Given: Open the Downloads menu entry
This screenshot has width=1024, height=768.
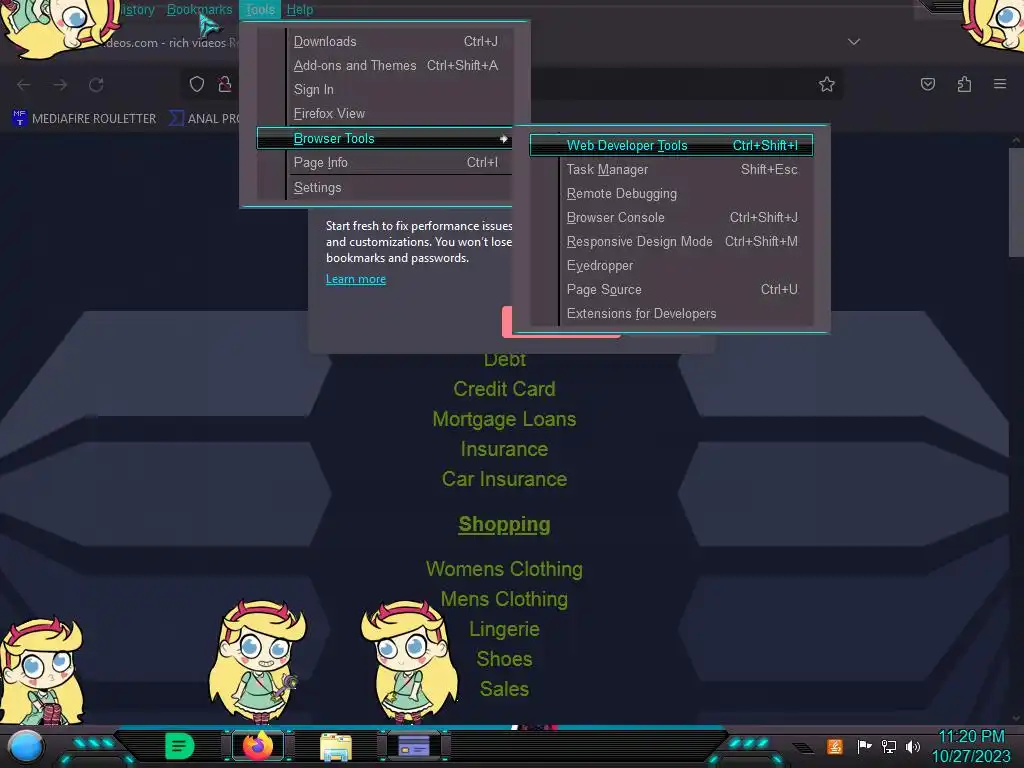Looking at the screenshot, I should pyautogui.click(x=385, y=41).
